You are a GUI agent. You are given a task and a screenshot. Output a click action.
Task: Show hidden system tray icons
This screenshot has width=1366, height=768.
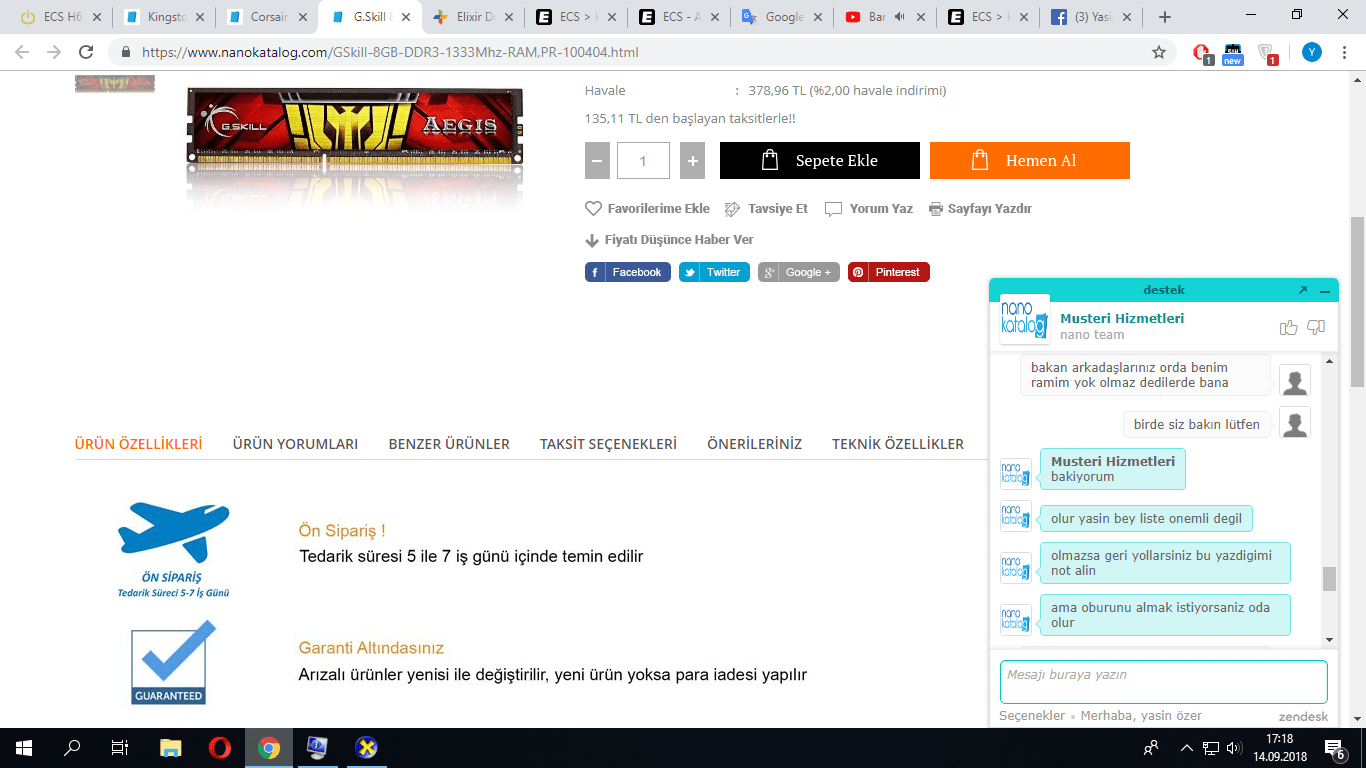(1187, 748)
